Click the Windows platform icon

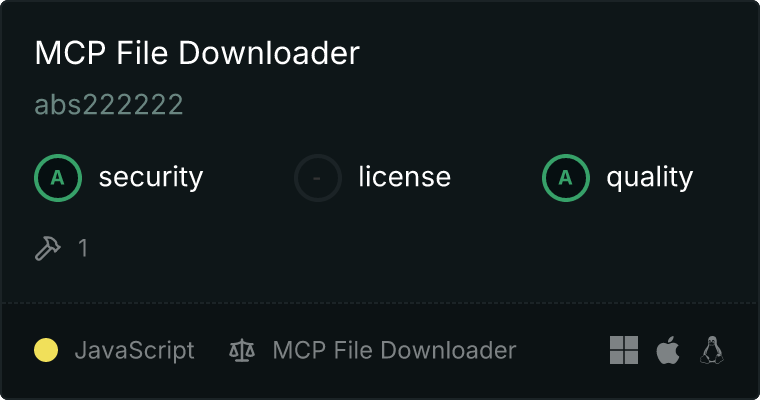point(624,350)
